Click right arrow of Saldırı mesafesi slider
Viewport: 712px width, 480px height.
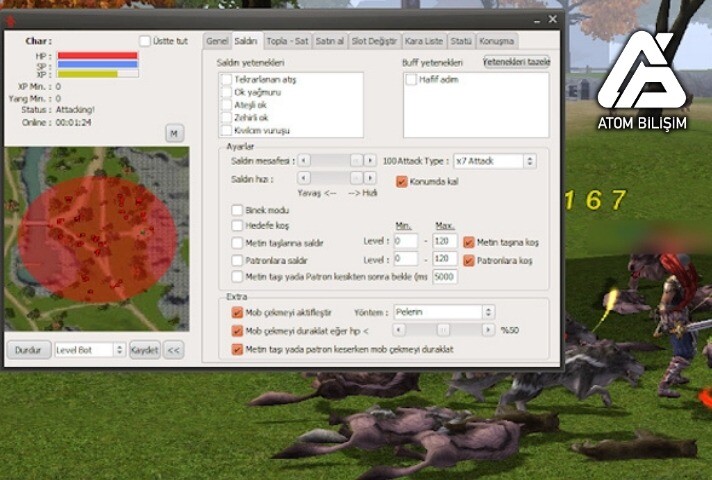click(x=370, y=160)
